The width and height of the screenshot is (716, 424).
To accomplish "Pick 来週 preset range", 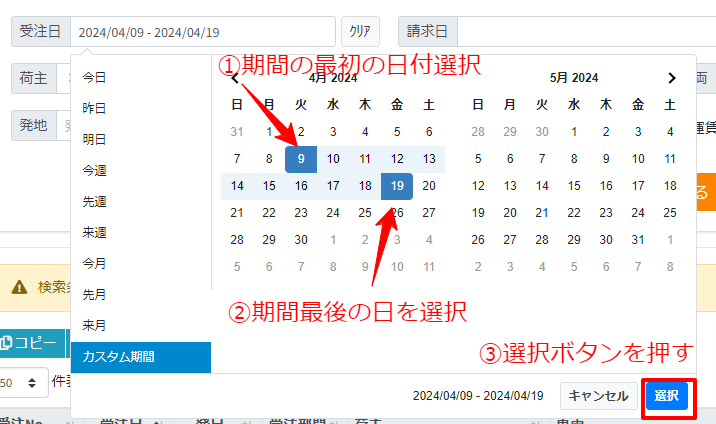I will click(94, 232).
